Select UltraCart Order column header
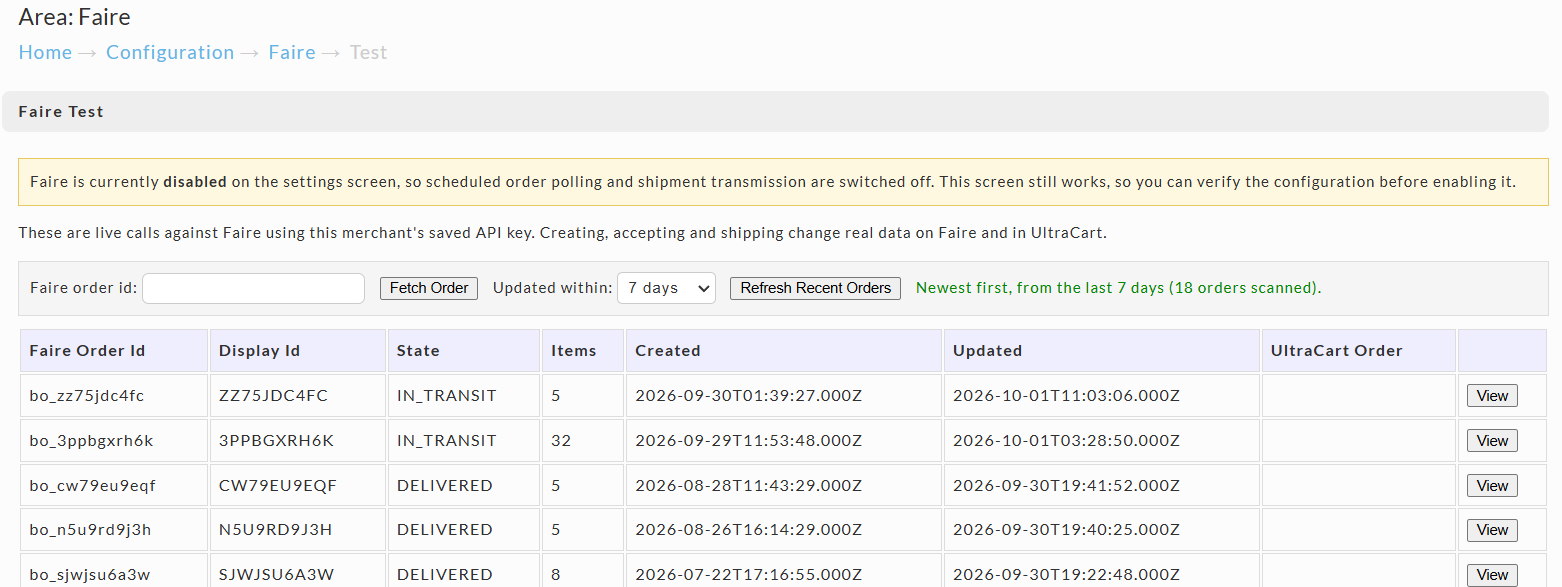 click(1358, 351)
